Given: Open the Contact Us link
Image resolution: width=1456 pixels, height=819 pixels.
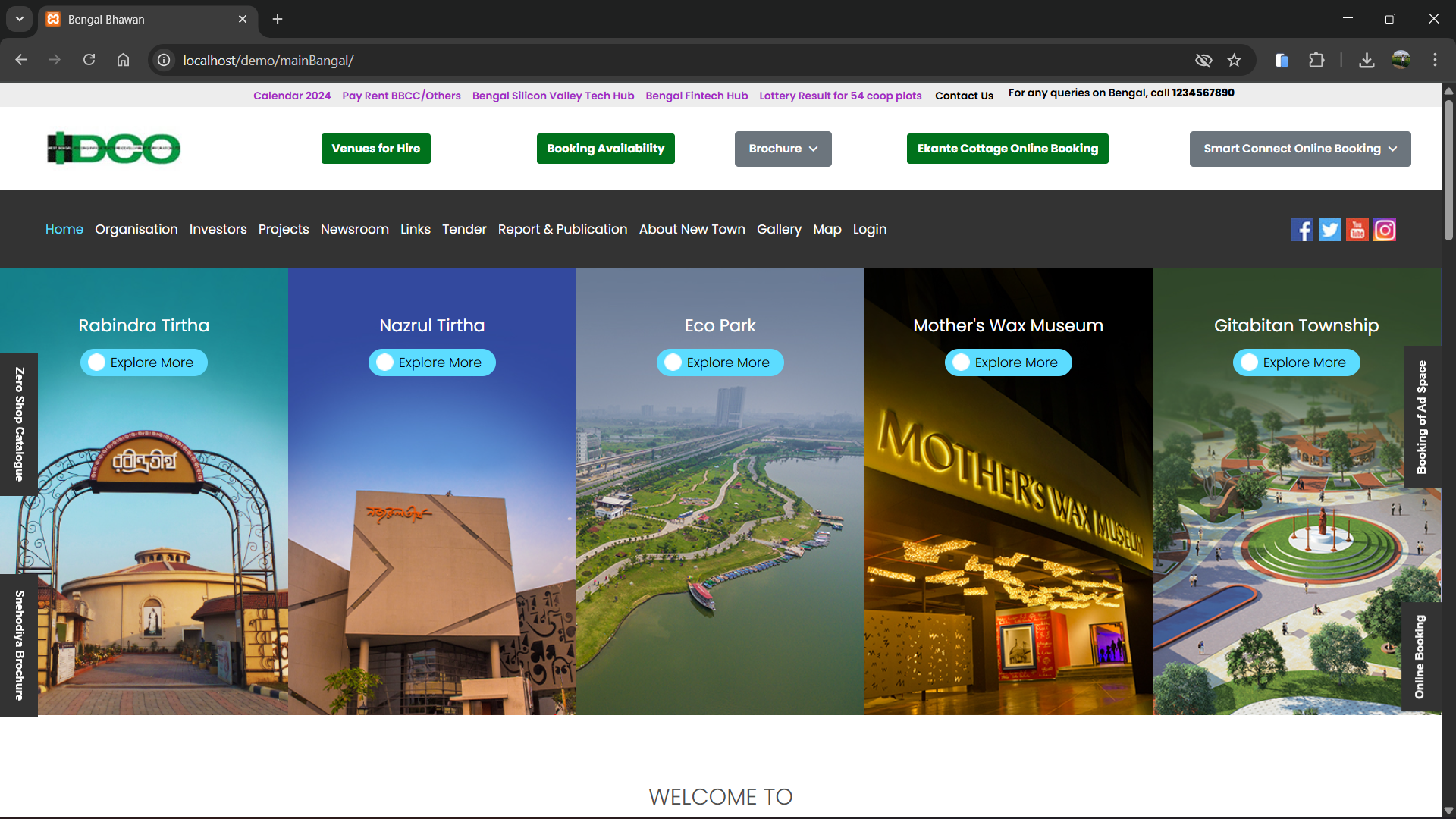Looking at the screenshot, I should click(x=964, y=96).
